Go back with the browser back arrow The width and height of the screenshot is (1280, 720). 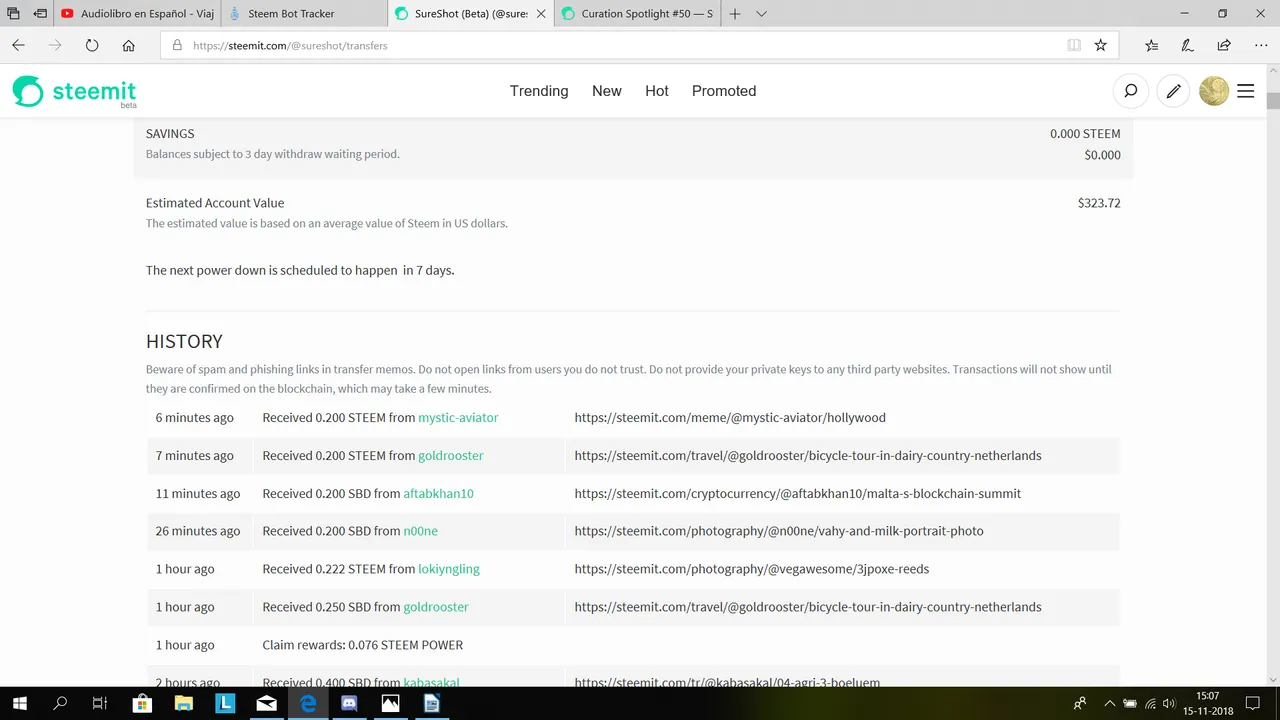pos(18,45)
